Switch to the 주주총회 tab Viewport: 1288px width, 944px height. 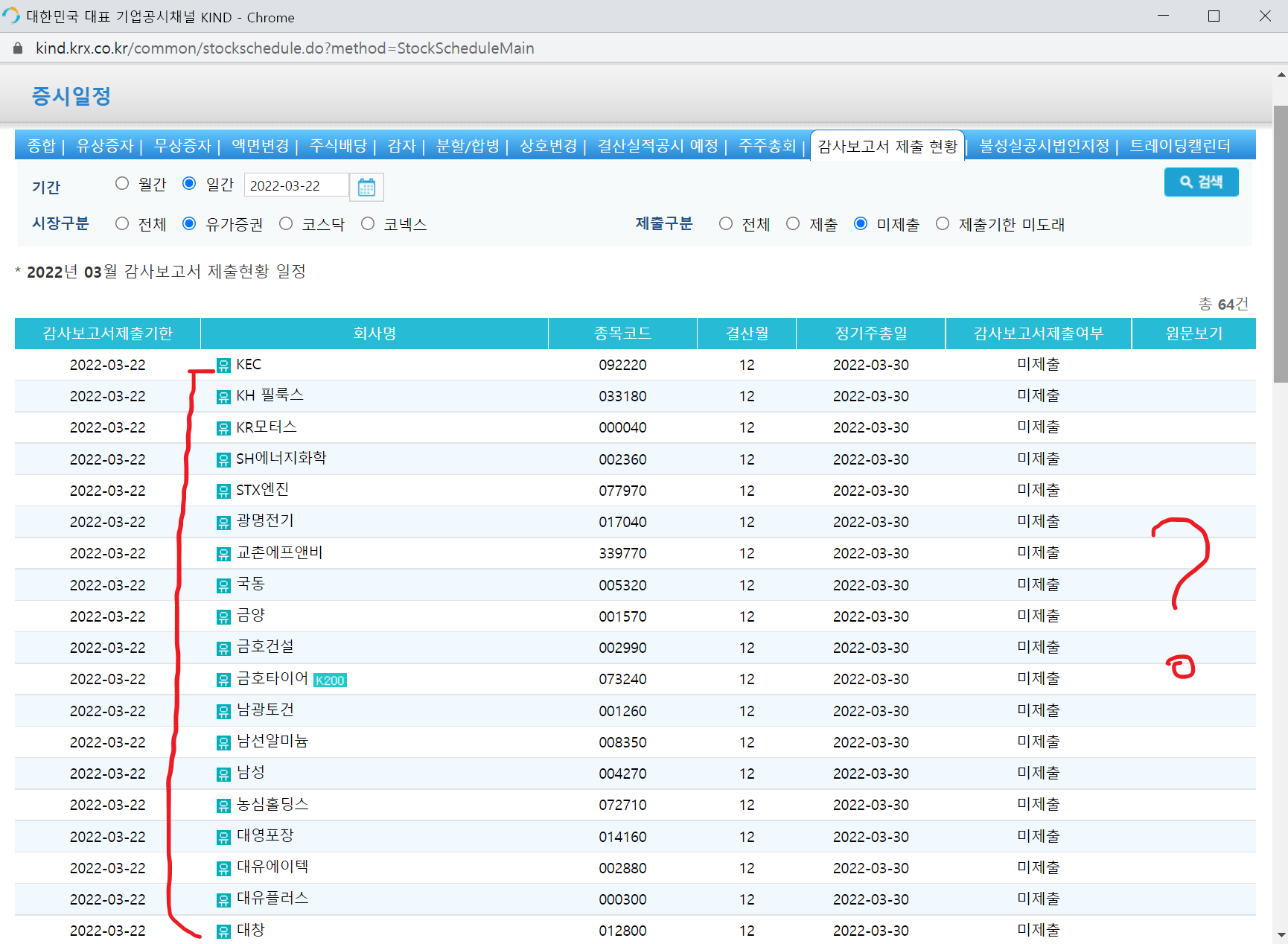point(767,146)
